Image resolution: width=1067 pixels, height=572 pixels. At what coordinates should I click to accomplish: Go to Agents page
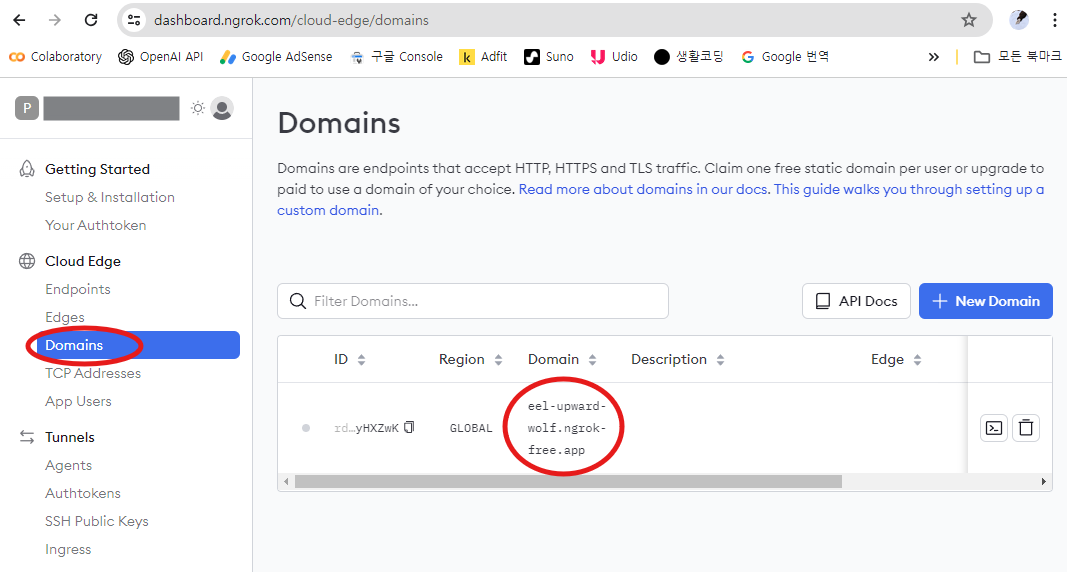pyautogui.click(x=68, y=465)
